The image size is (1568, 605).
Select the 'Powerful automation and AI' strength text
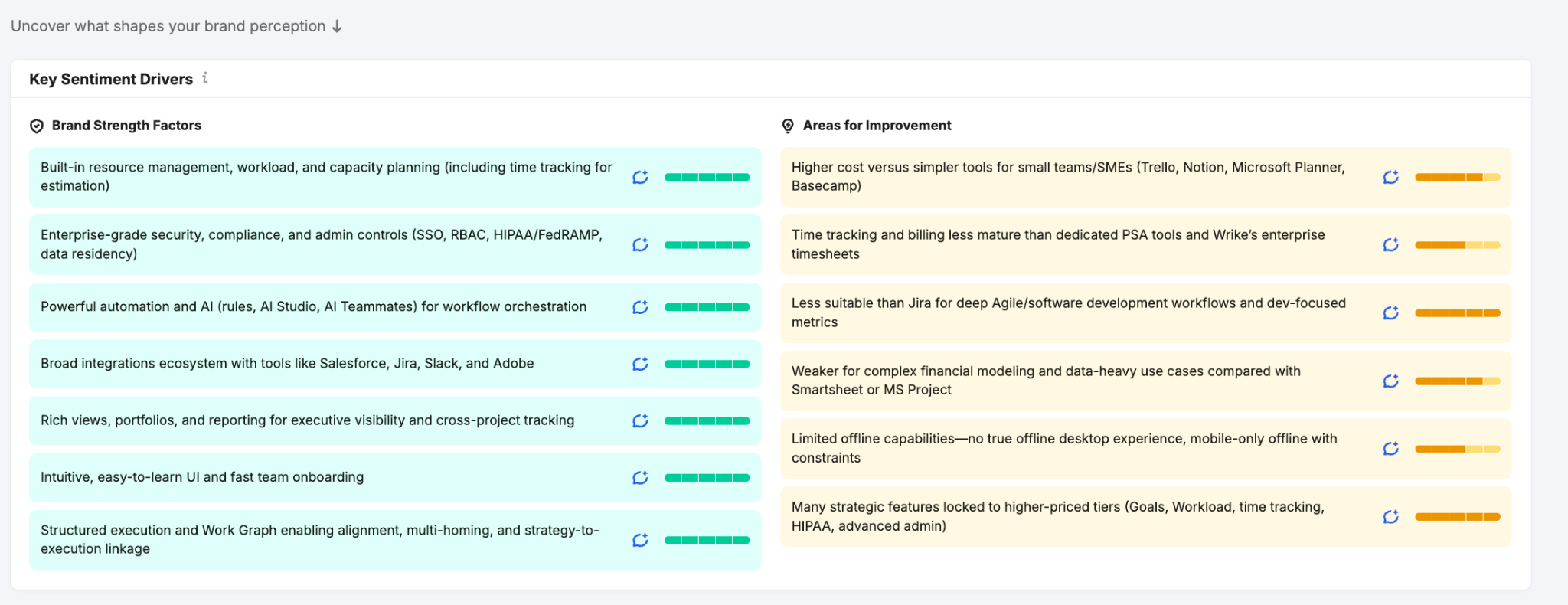point(313,306)
